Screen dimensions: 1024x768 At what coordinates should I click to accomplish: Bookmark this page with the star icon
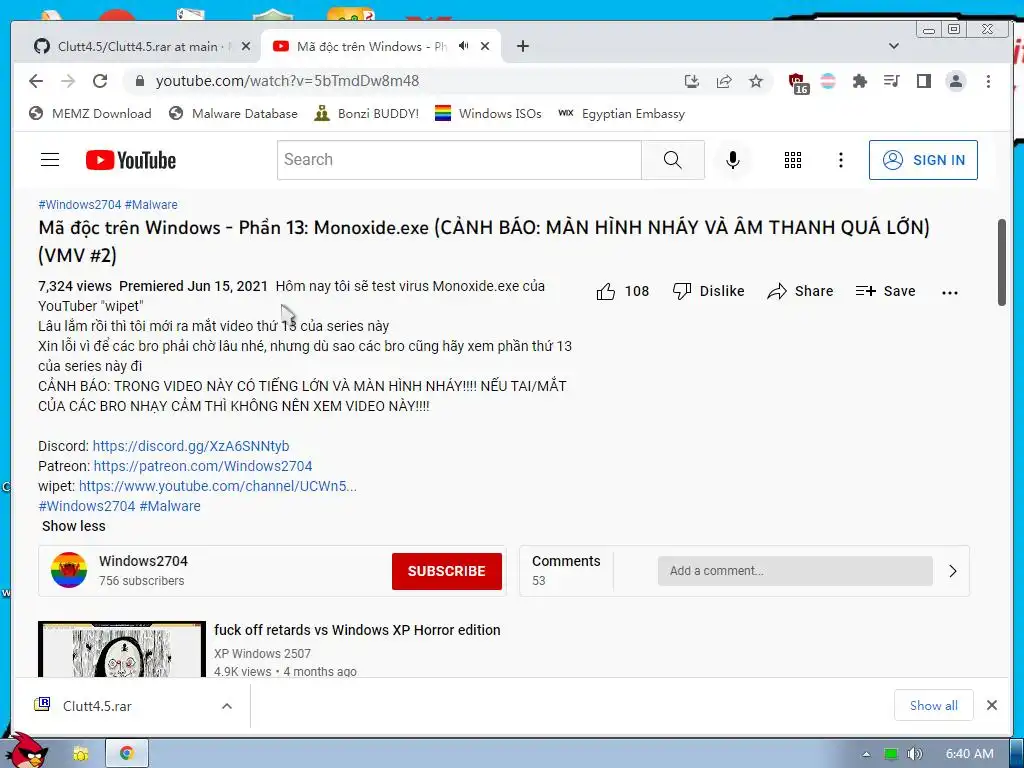756,81
